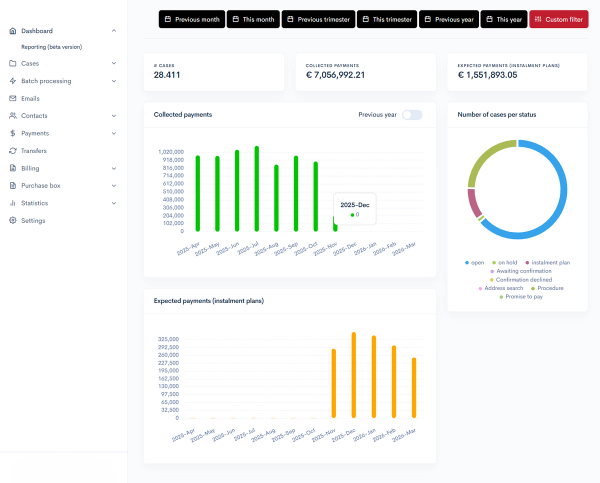600x483 pixels.
Task: Toggle the on hold legend item
Action: 504,263
